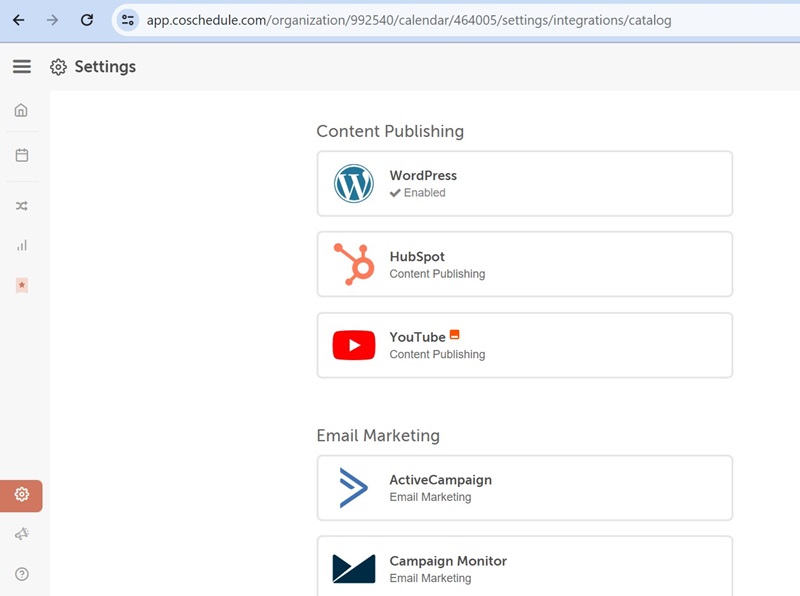Choose the Campaign Monitor integration
Image resolution: width=800 pixels, height=596 pixels.
click(x=524, y=568)
